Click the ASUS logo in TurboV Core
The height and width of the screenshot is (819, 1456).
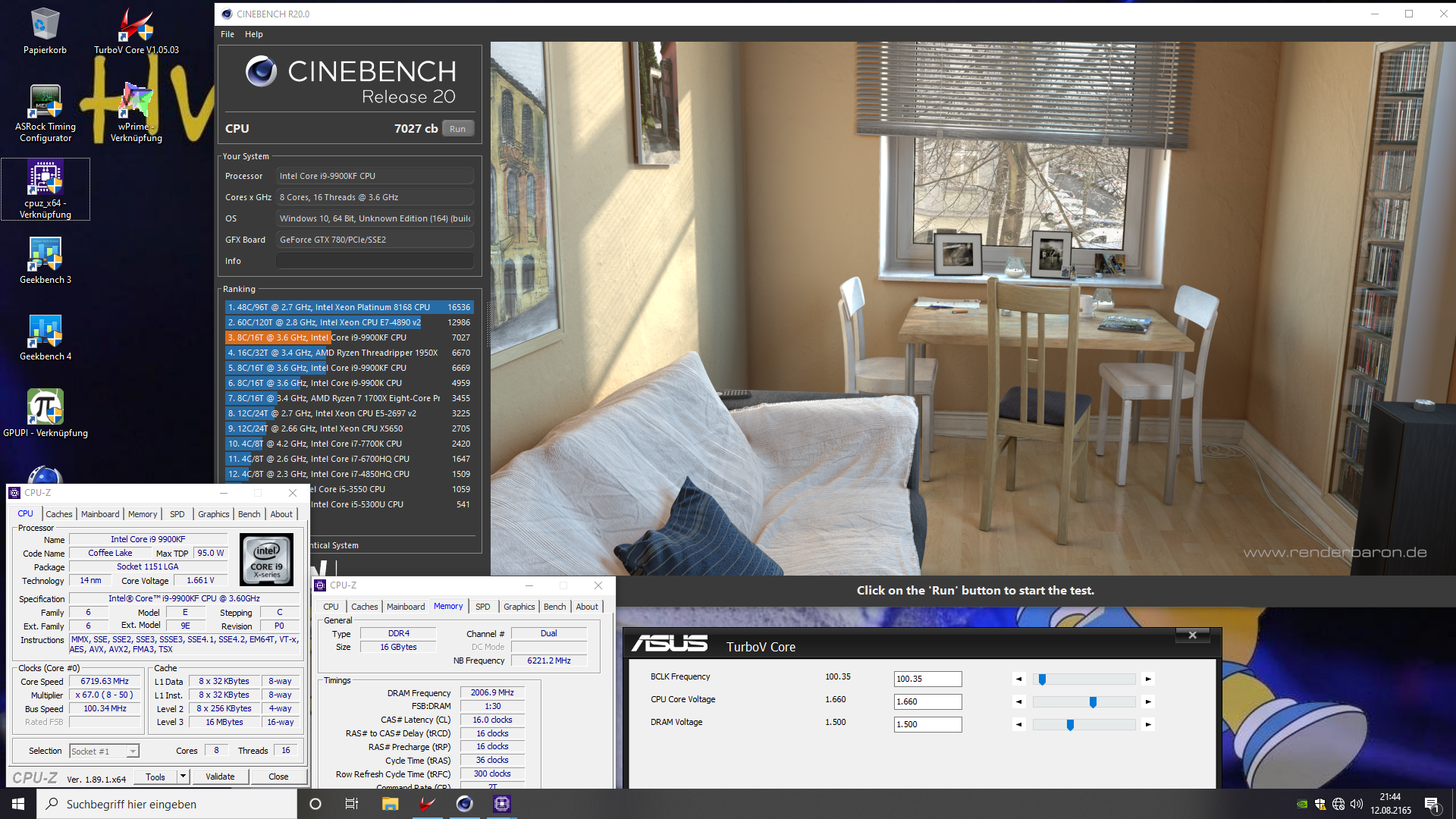click(670, 645)
